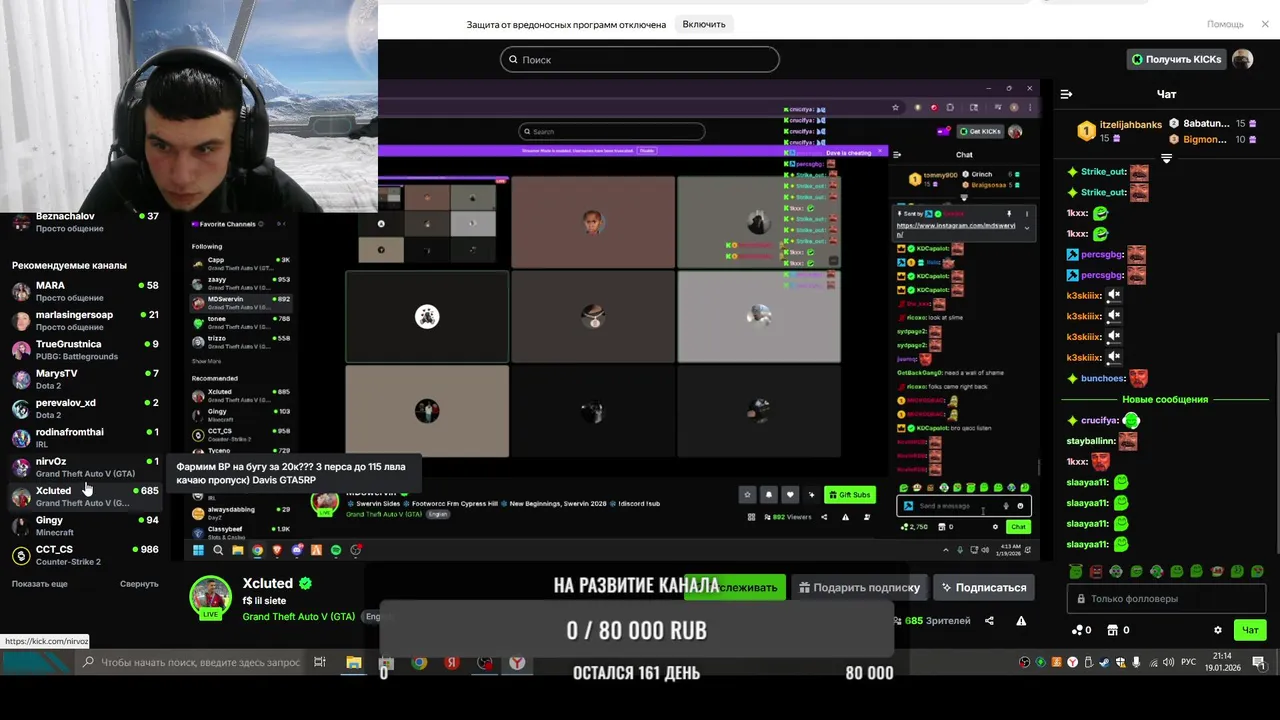Viewport: 1280px width, 720px height.
Task: Open Task View on the taskbar
Action: coord(320,662)
